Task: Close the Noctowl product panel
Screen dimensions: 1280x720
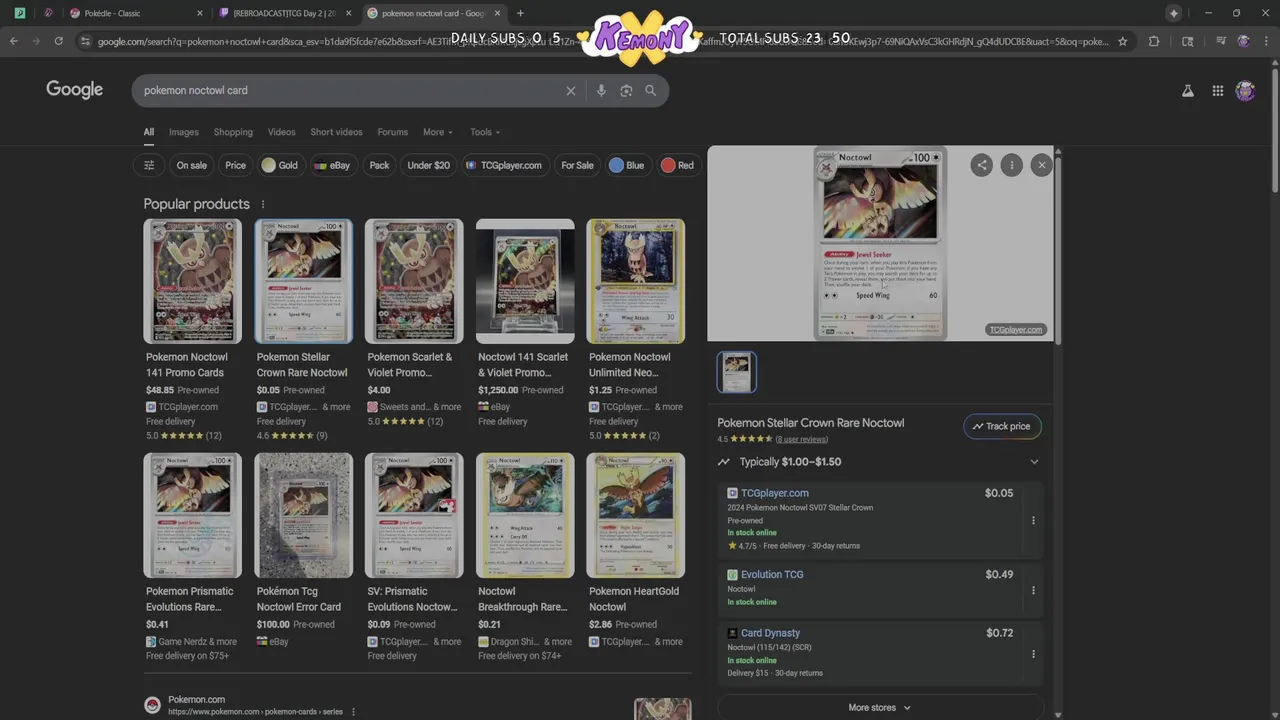Action: [x=1042, y=165]
